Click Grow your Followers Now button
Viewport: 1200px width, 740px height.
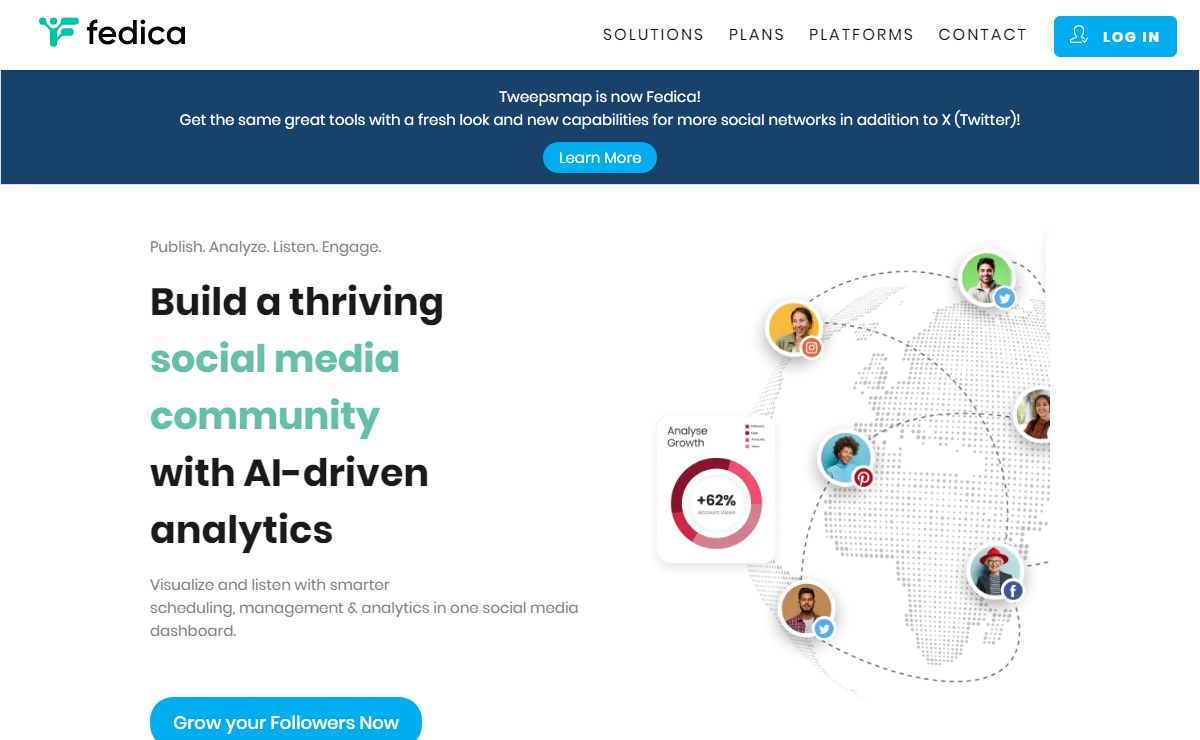[x=286, y=721]
